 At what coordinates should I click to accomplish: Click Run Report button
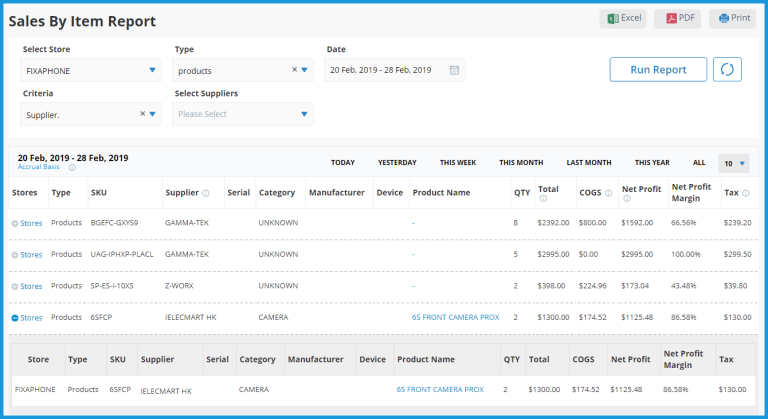point(658,70)
